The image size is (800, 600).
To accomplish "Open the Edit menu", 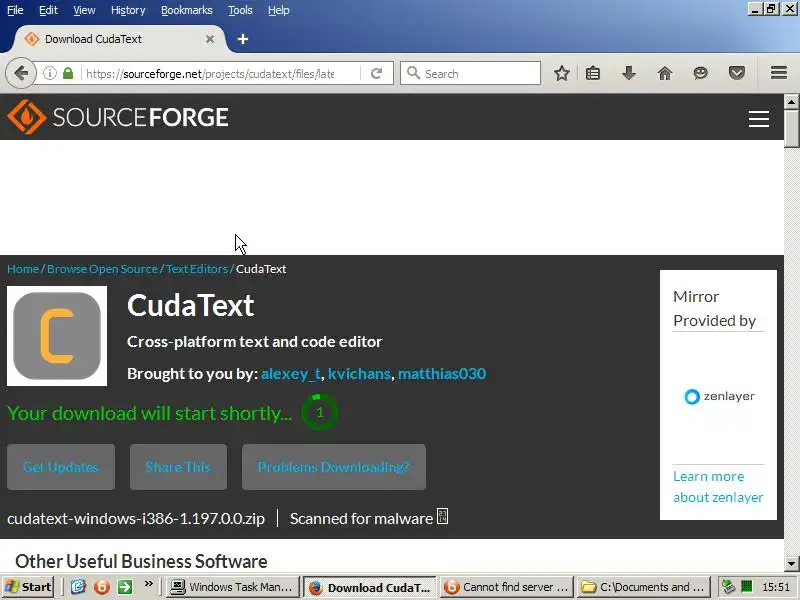I will (48, 10).
